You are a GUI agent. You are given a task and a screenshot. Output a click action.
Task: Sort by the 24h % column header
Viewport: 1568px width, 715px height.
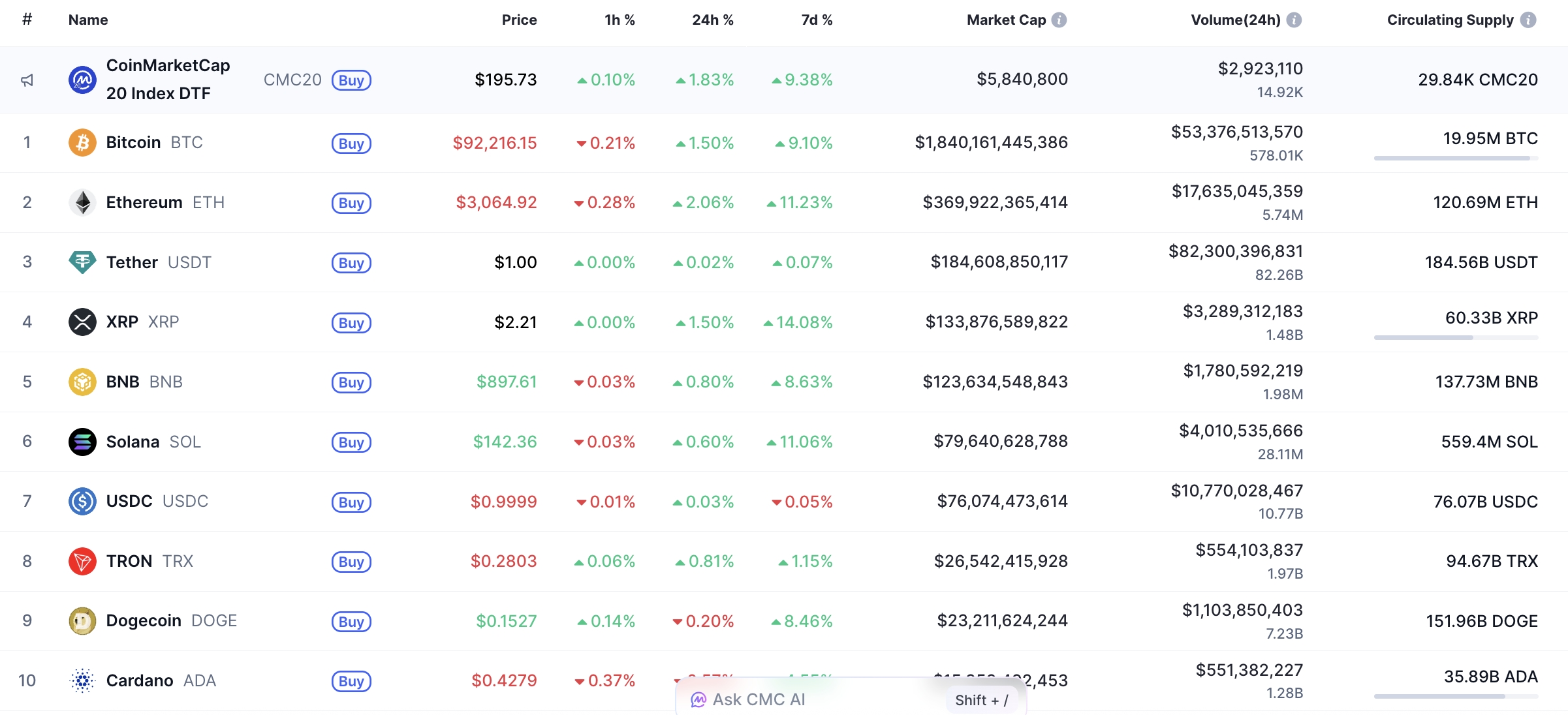(x=712, y=20)
